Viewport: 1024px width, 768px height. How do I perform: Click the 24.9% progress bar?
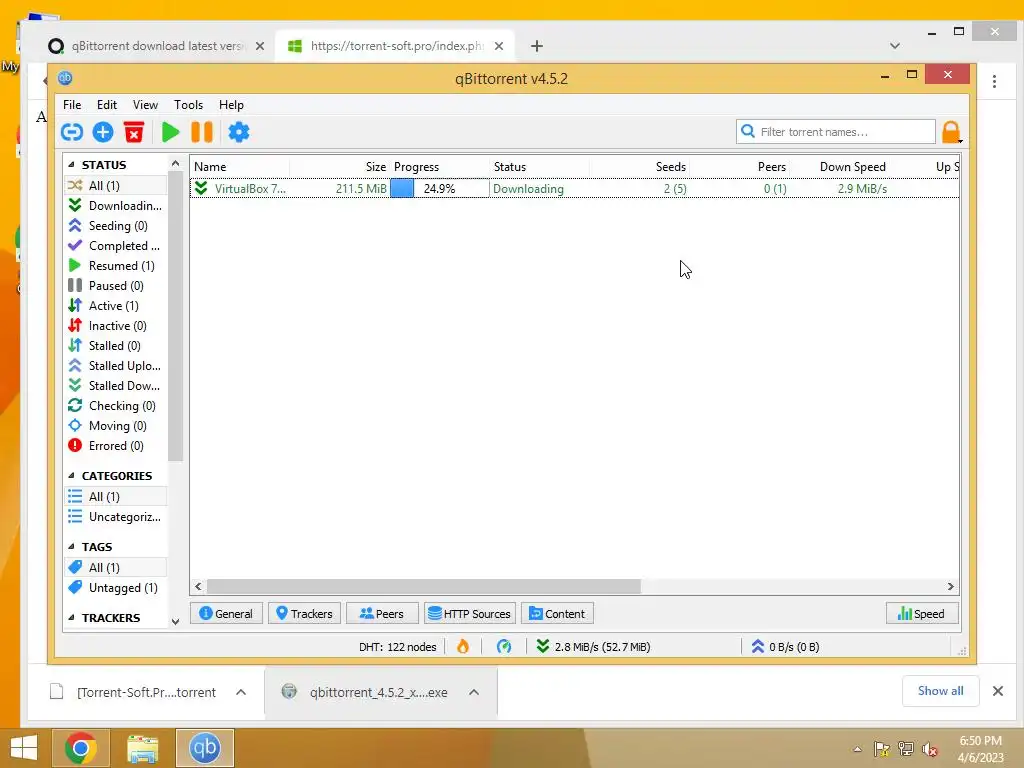(439, 189)
